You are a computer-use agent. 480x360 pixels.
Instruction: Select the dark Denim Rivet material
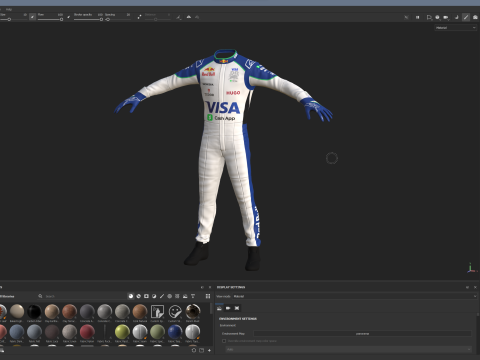pos(193,312)
